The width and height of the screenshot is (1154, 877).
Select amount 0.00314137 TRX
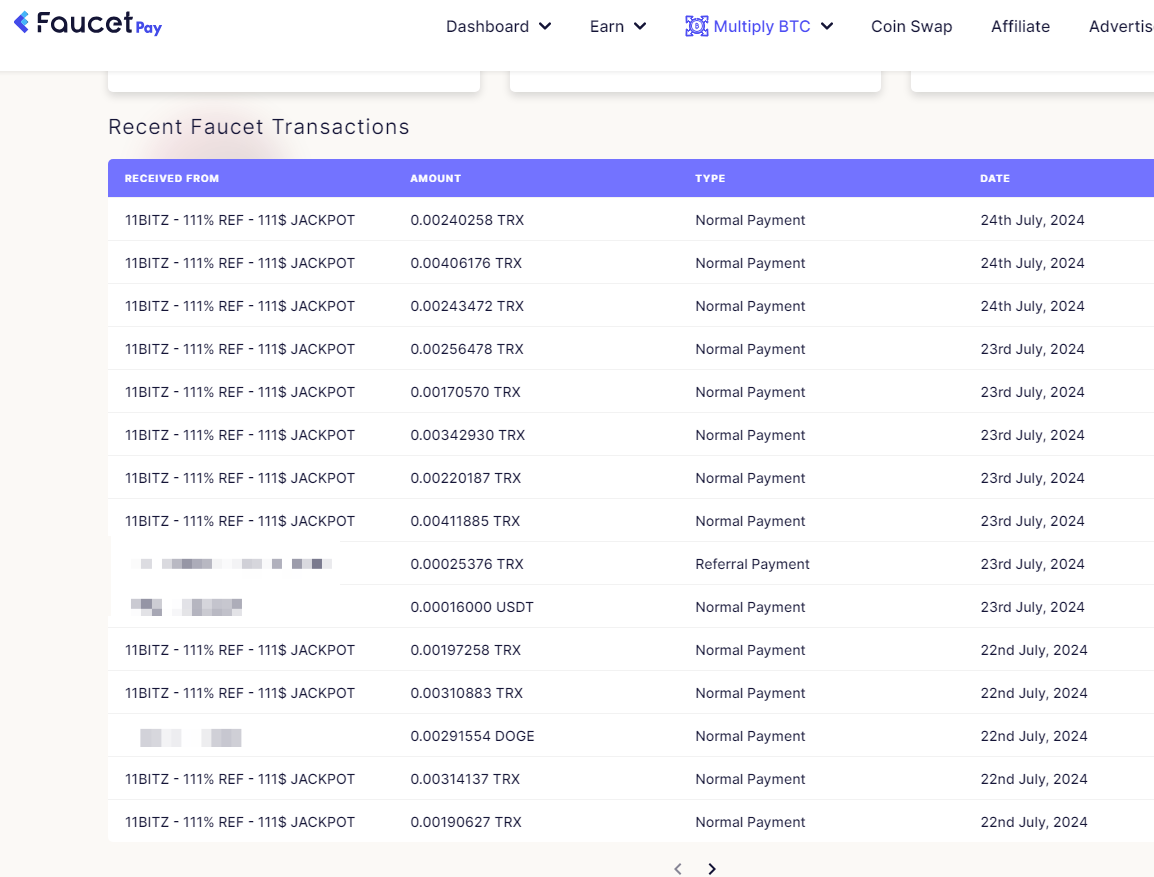[465, 779]
